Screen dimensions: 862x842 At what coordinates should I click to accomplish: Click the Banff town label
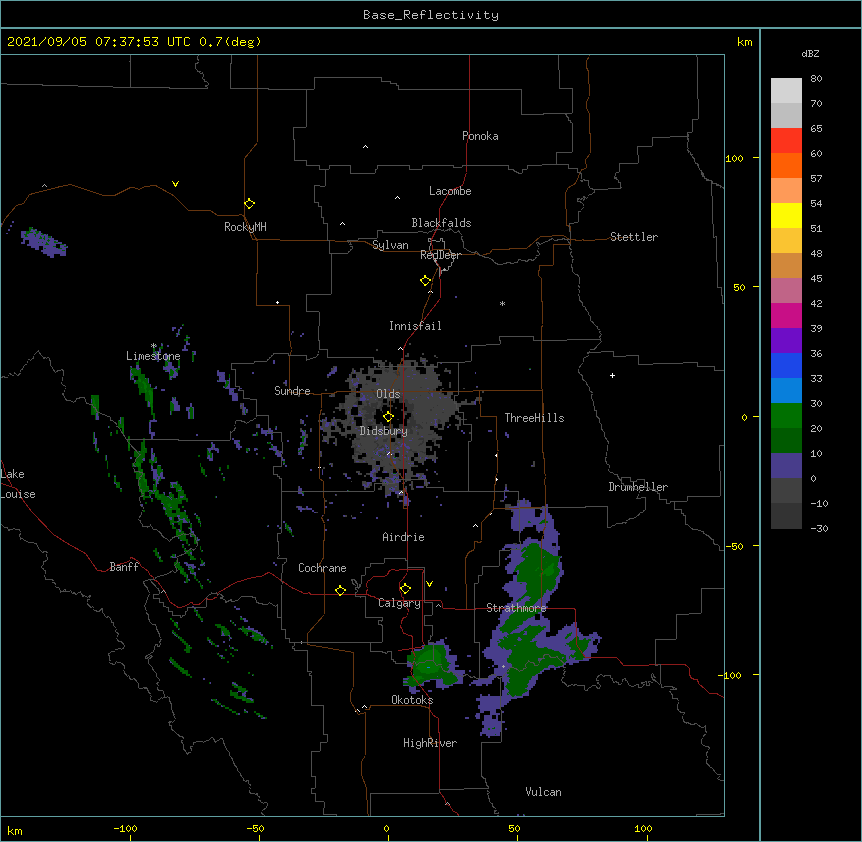click(124, 567)
